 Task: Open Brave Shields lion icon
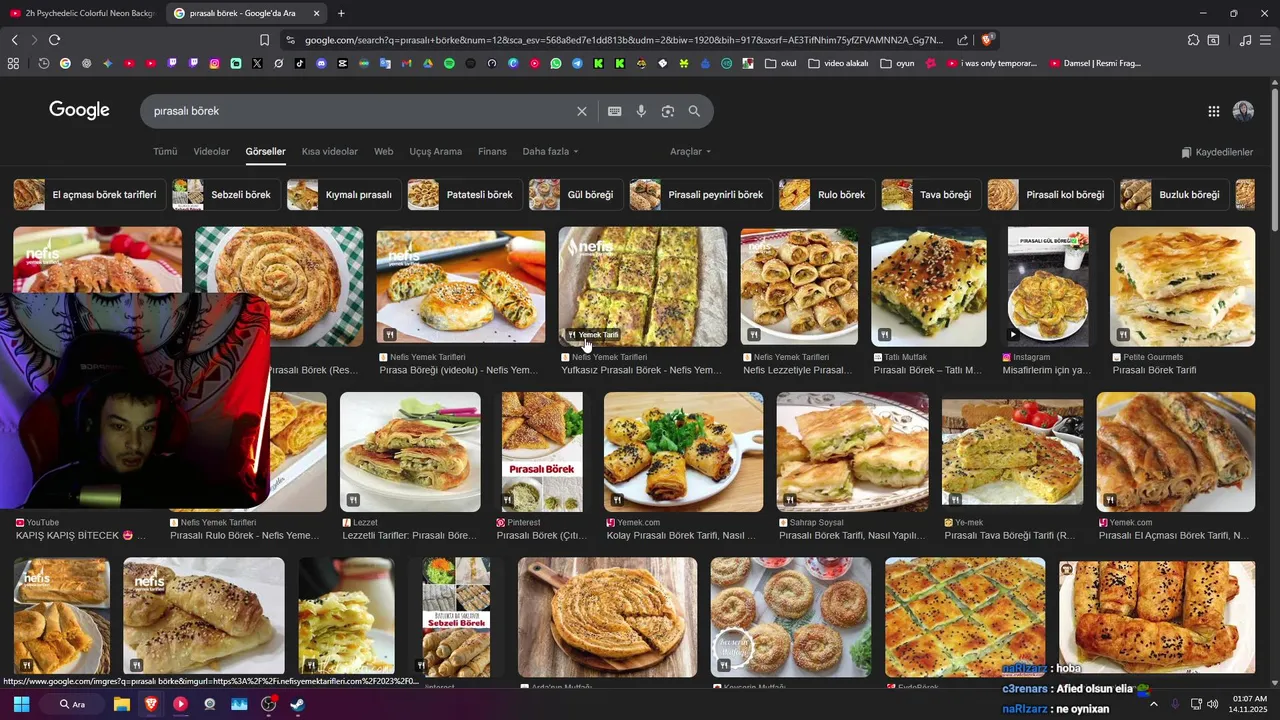[x=987, y=40]
